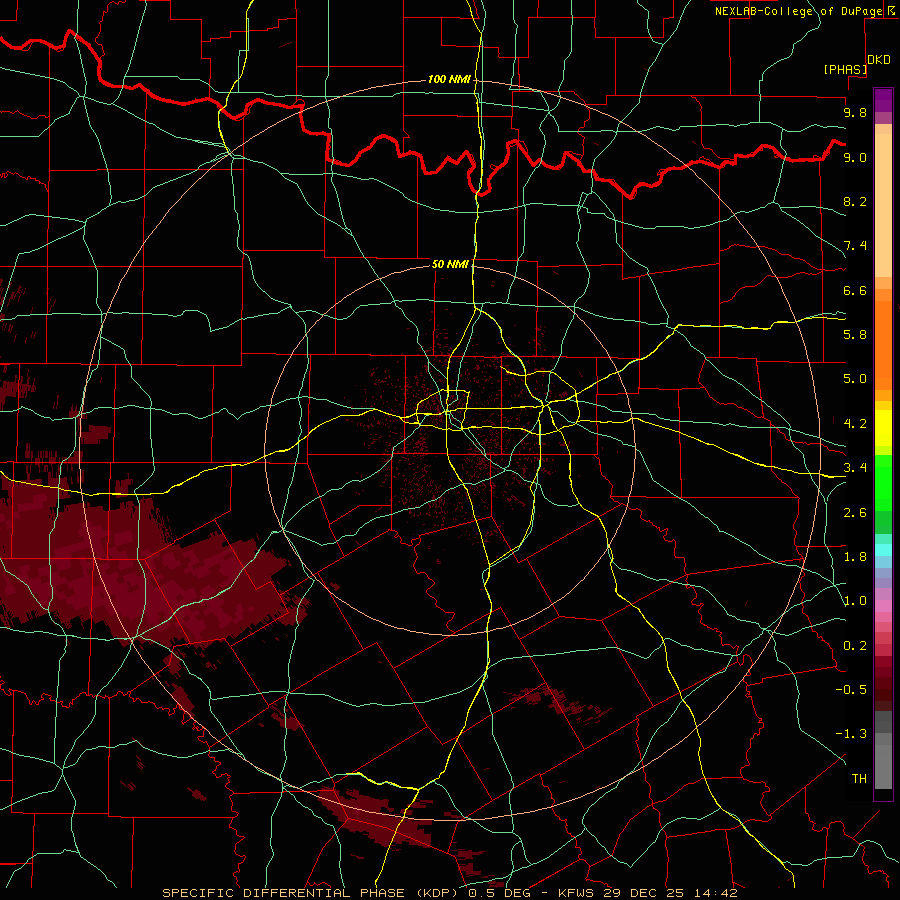Select the 8.2 value on color scale
Viewport: 900px width, 900px height.
855,201
